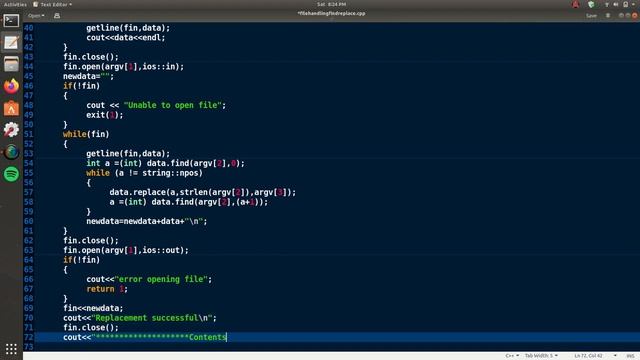Click the "Unable to open file" string
The height and width of the screenshot is (360, 640).
click(x=173, y=105)
